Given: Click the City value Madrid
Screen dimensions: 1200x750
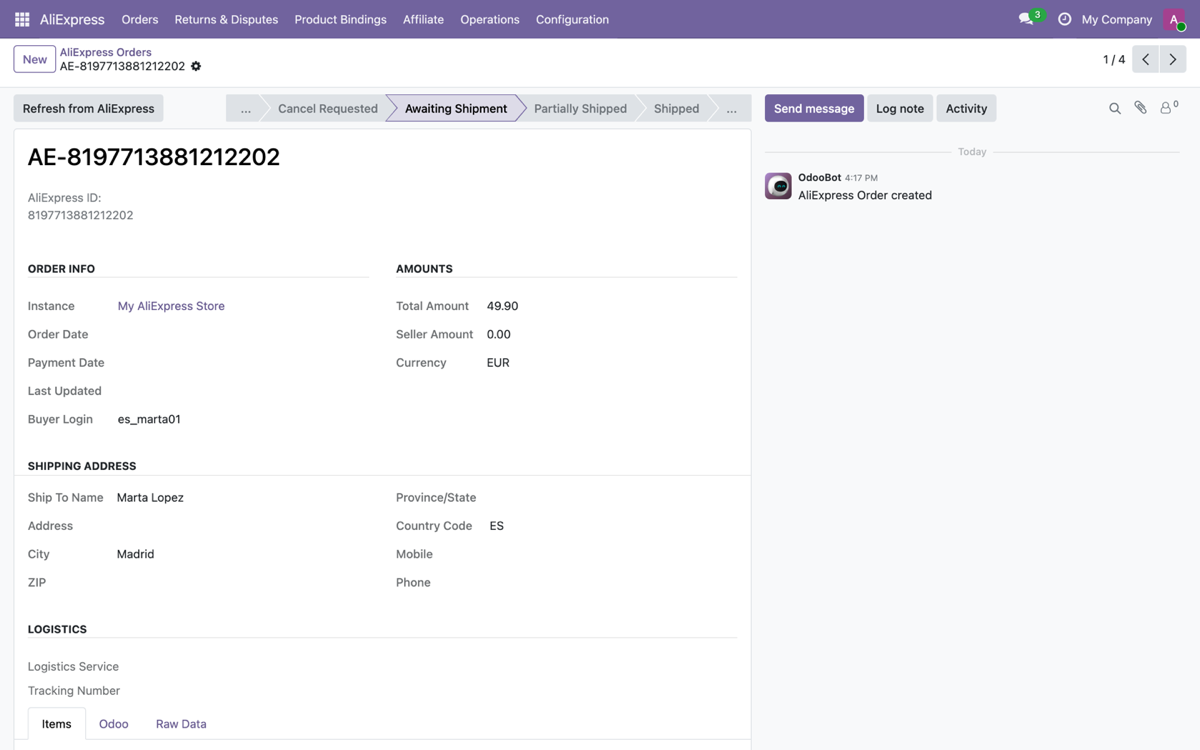Looking at the screenshot, I should 135,554.
